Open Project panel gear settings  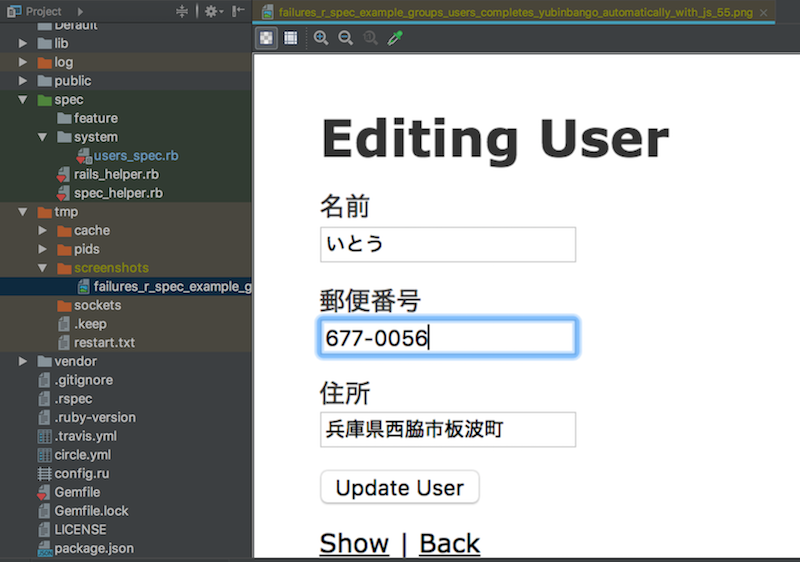[211, 11]
